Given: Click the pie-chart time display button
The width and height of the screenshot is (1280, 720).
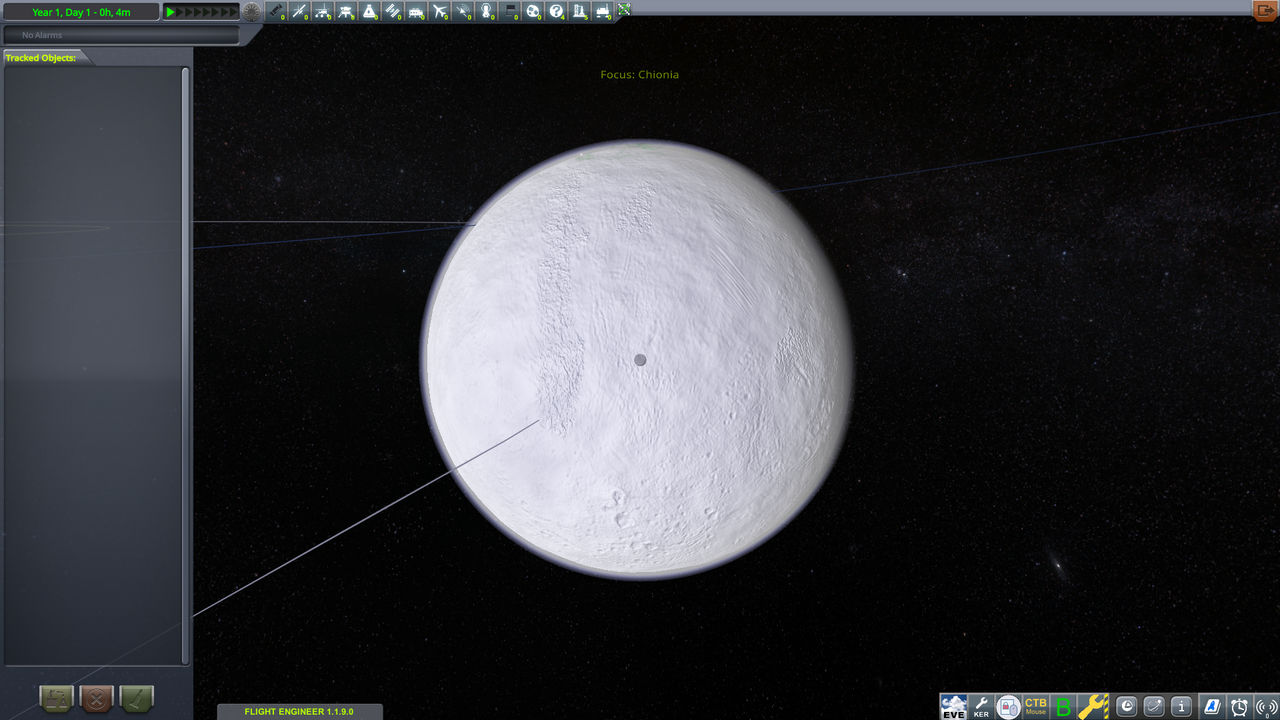Looking at the screenshot, I should pos(1126,707).
